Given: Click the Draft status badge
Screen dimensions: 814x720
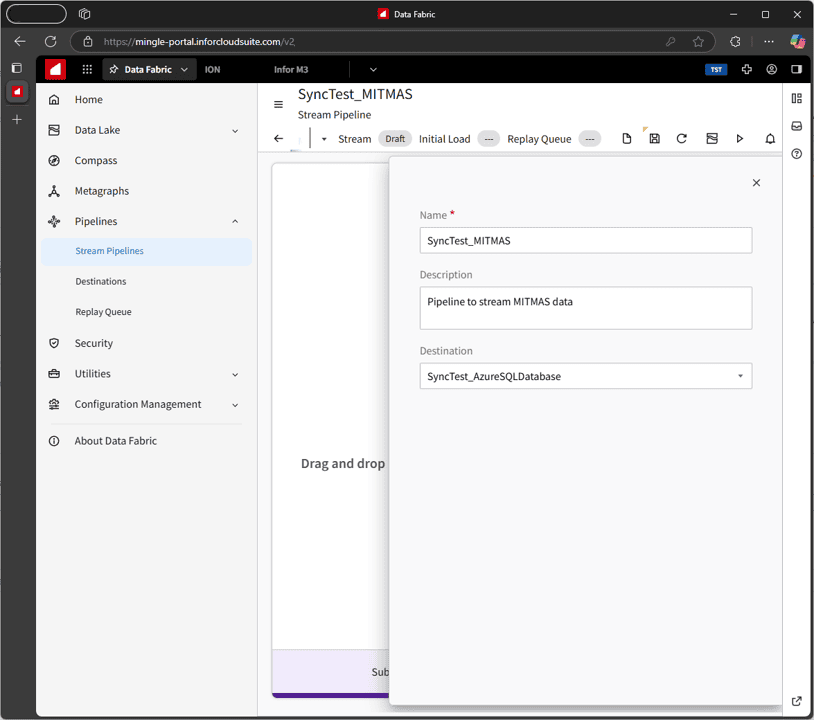Looking at the screenshot, I should [395, 139].
